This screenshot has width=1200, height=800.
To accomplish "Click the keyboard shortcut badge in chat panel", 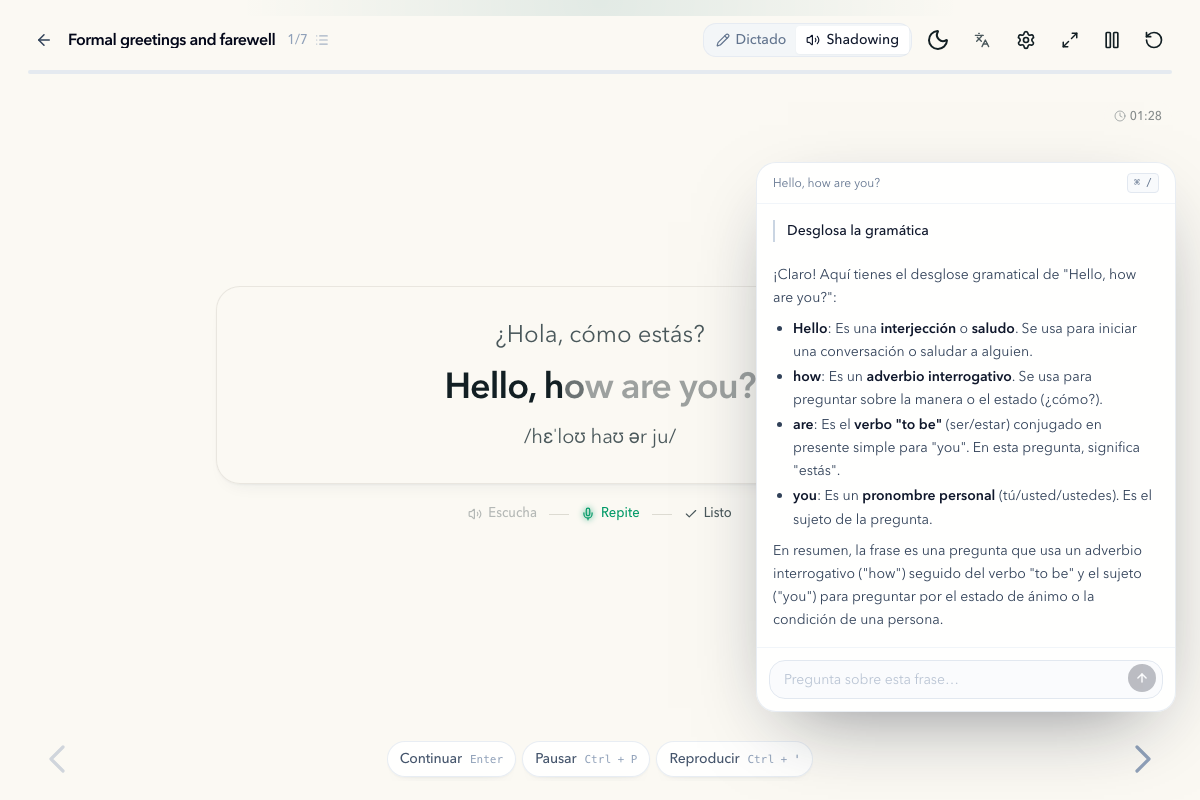I will 1143,183.
